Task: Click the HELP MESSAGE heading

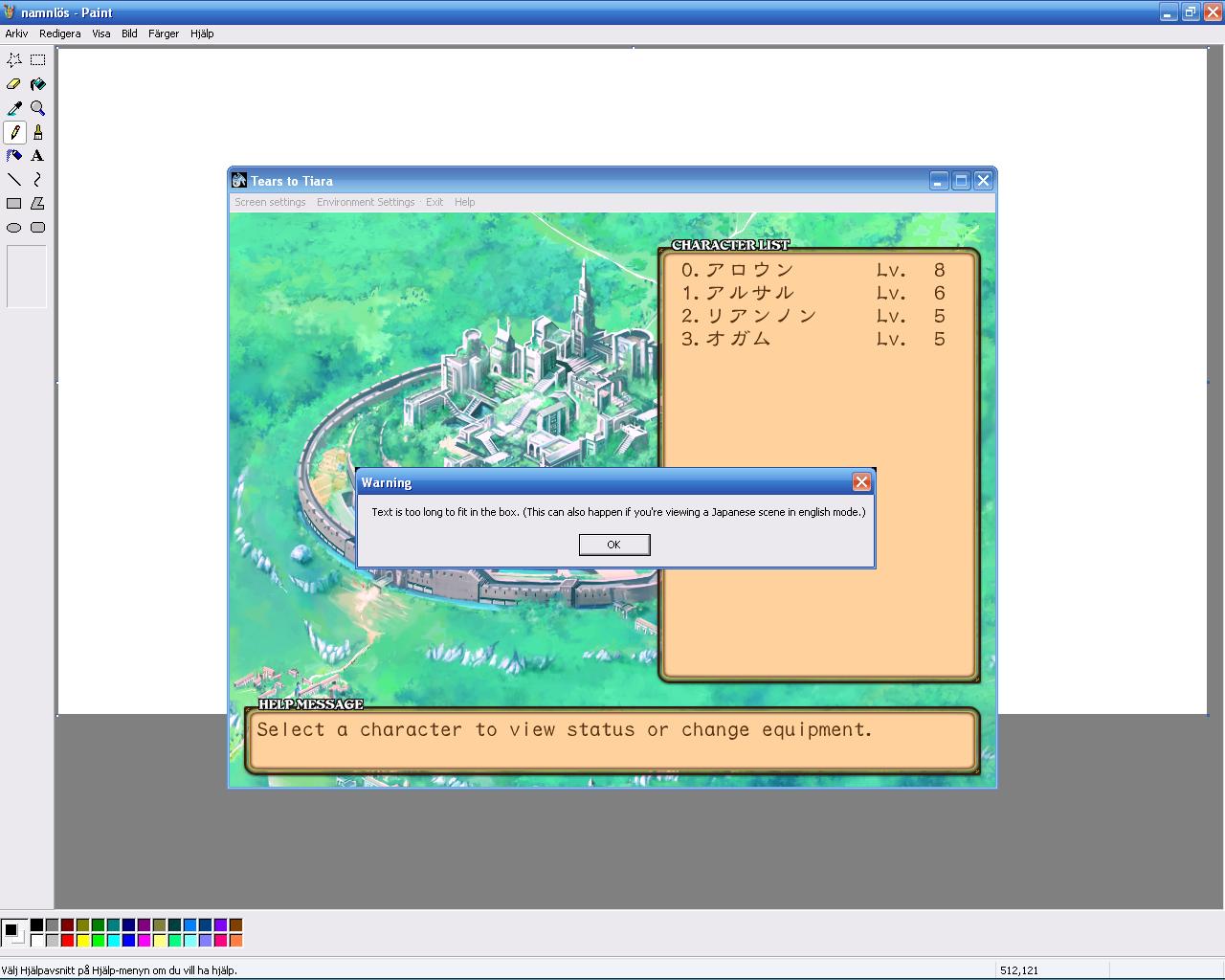Action: point(311,704)
